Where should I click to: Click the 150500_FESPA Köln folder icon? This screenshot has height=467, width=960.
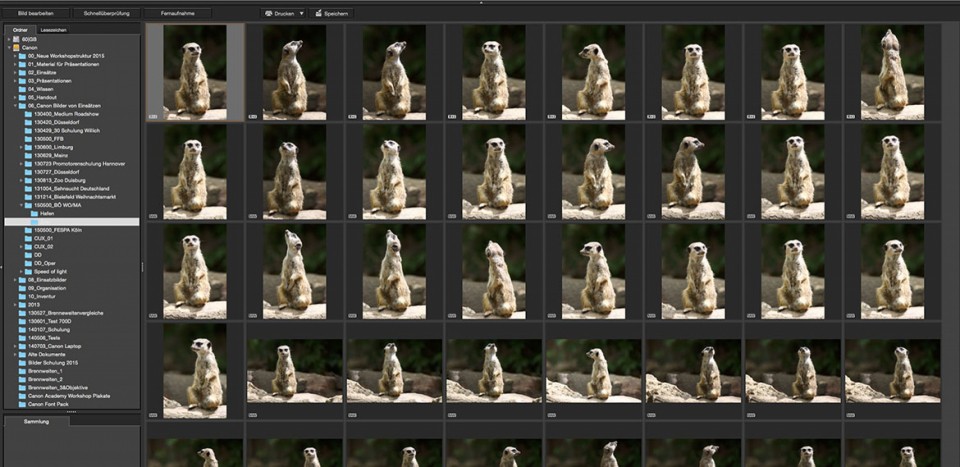pyautogui.click(x=28, y=230)
